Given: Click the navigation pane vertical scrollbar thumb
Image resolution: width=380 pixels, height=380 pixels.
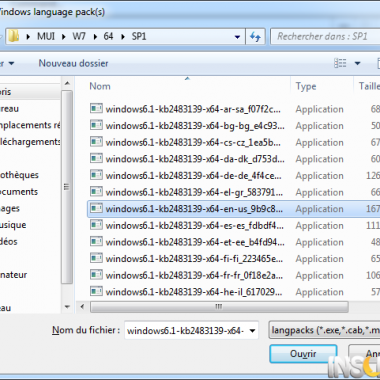Looking at the screenshot, I should 67,187.
